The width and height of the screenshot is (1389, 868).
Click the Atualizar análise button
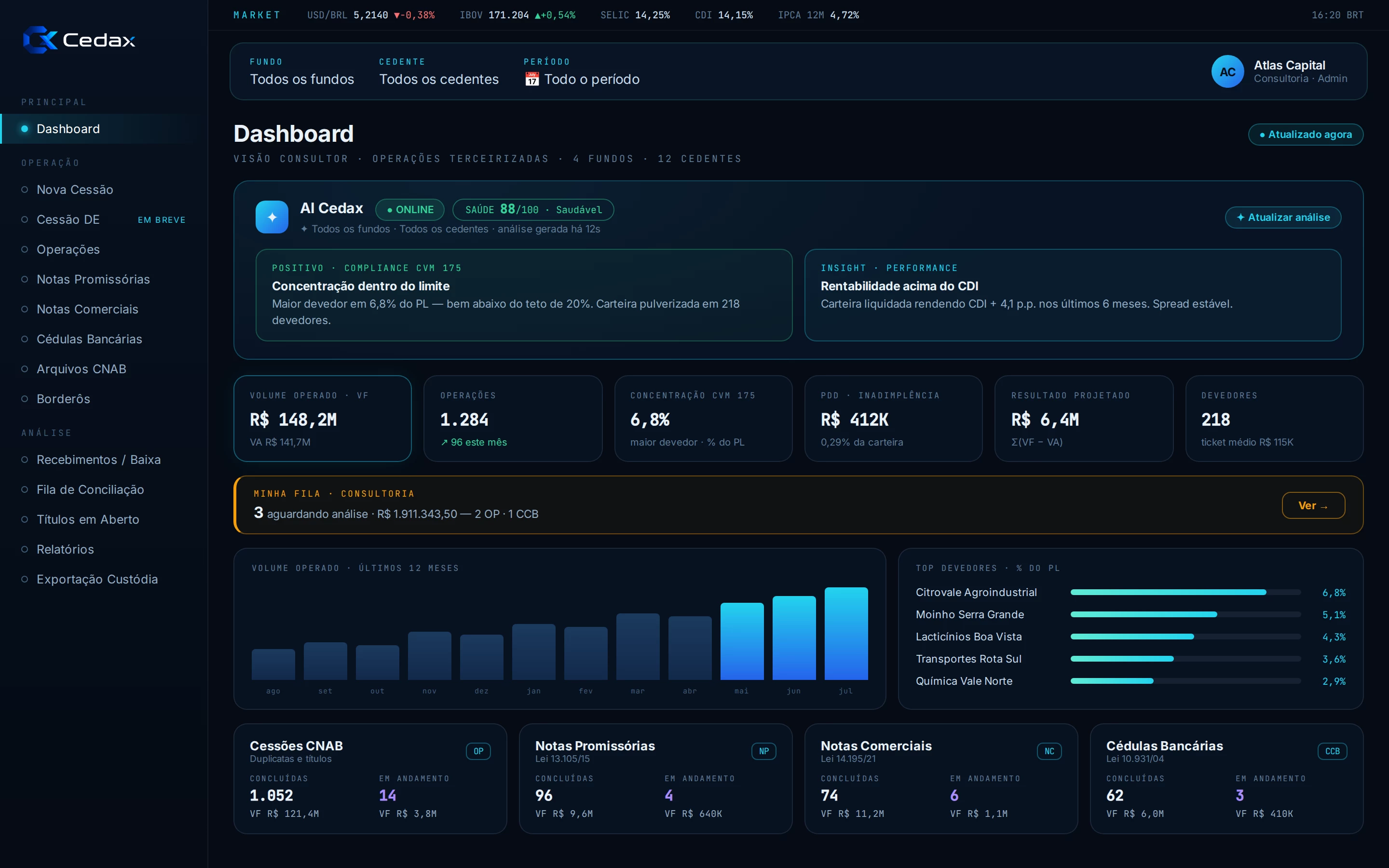click(x=1283, y=217)
